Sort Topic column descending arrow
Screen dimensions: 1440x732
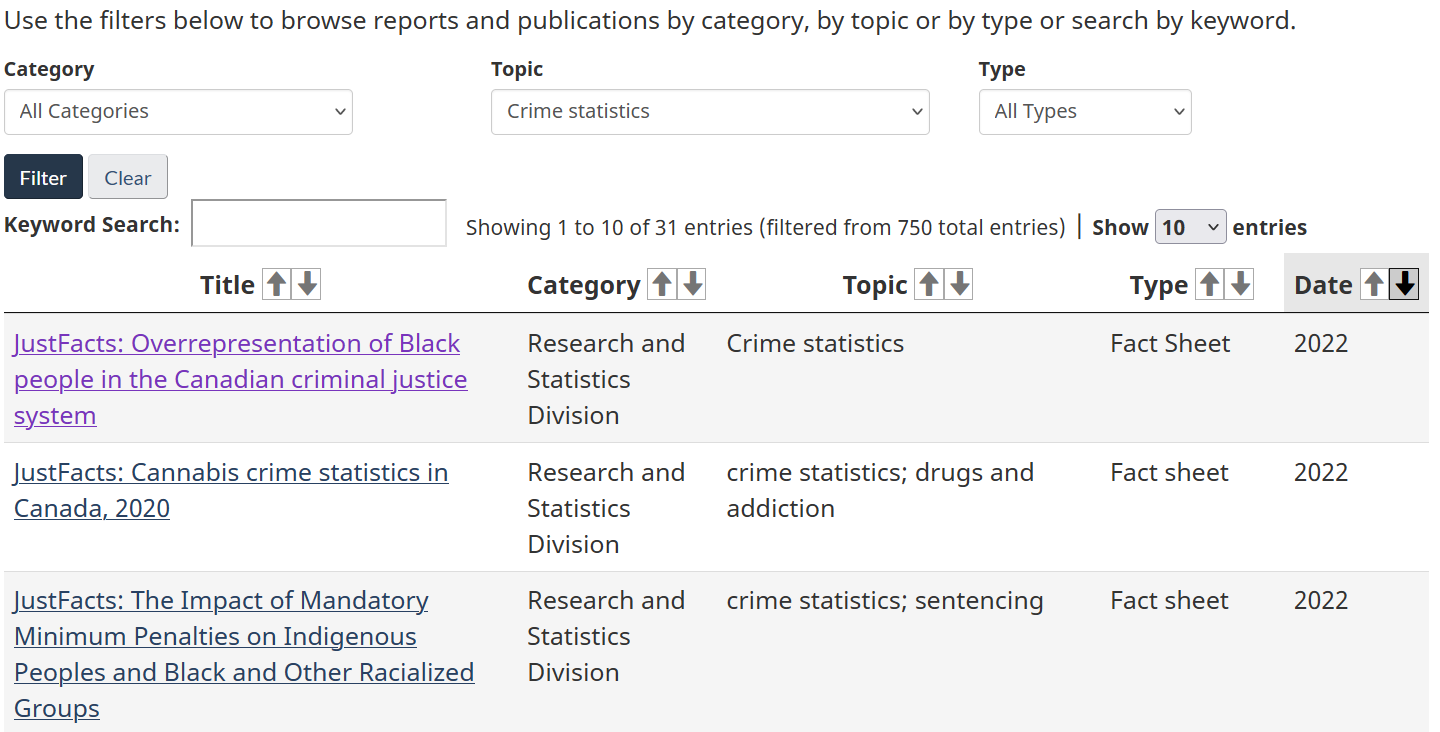pyautogui.click(x=960, y=285)
